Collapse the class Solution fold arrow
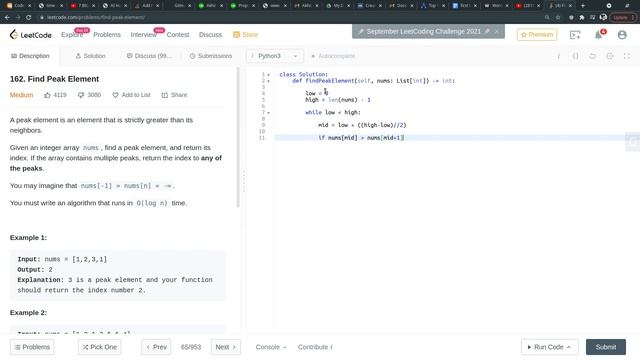 tap(269, 75)
